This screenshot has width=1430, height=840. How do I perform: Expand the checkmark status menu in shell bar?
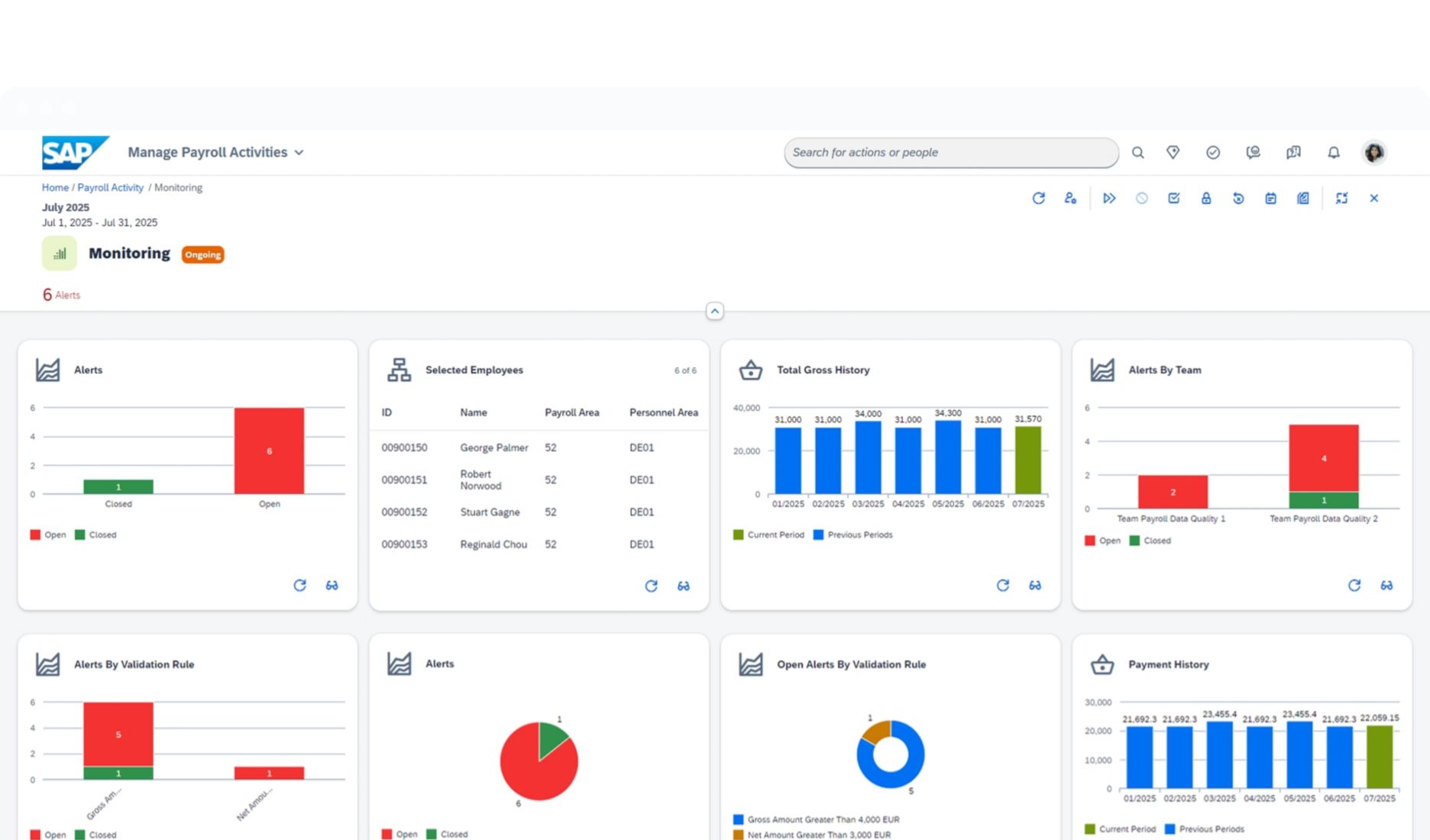1212,152
